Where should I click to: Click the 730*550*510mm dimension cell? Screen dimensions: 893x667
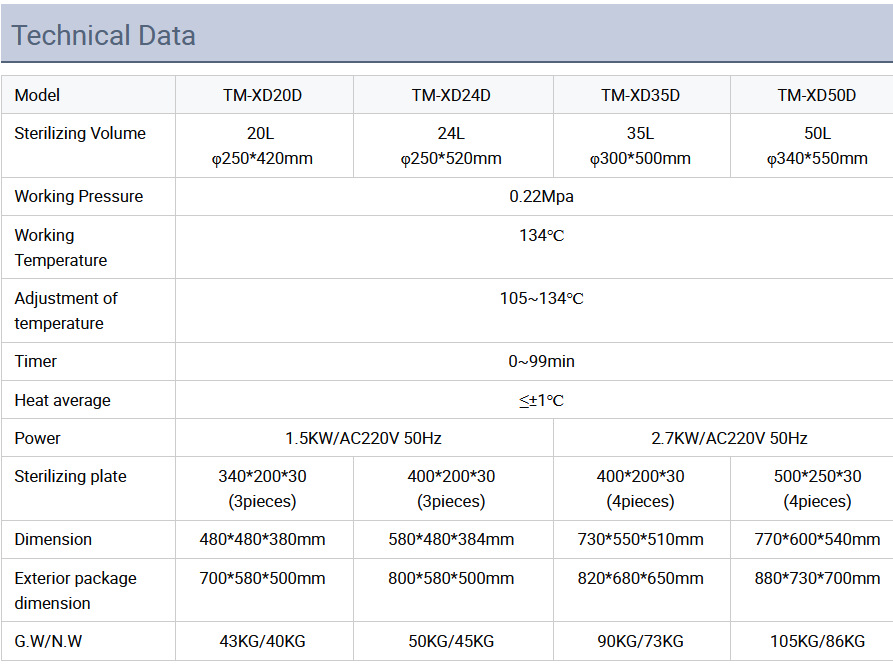(640, 539)
